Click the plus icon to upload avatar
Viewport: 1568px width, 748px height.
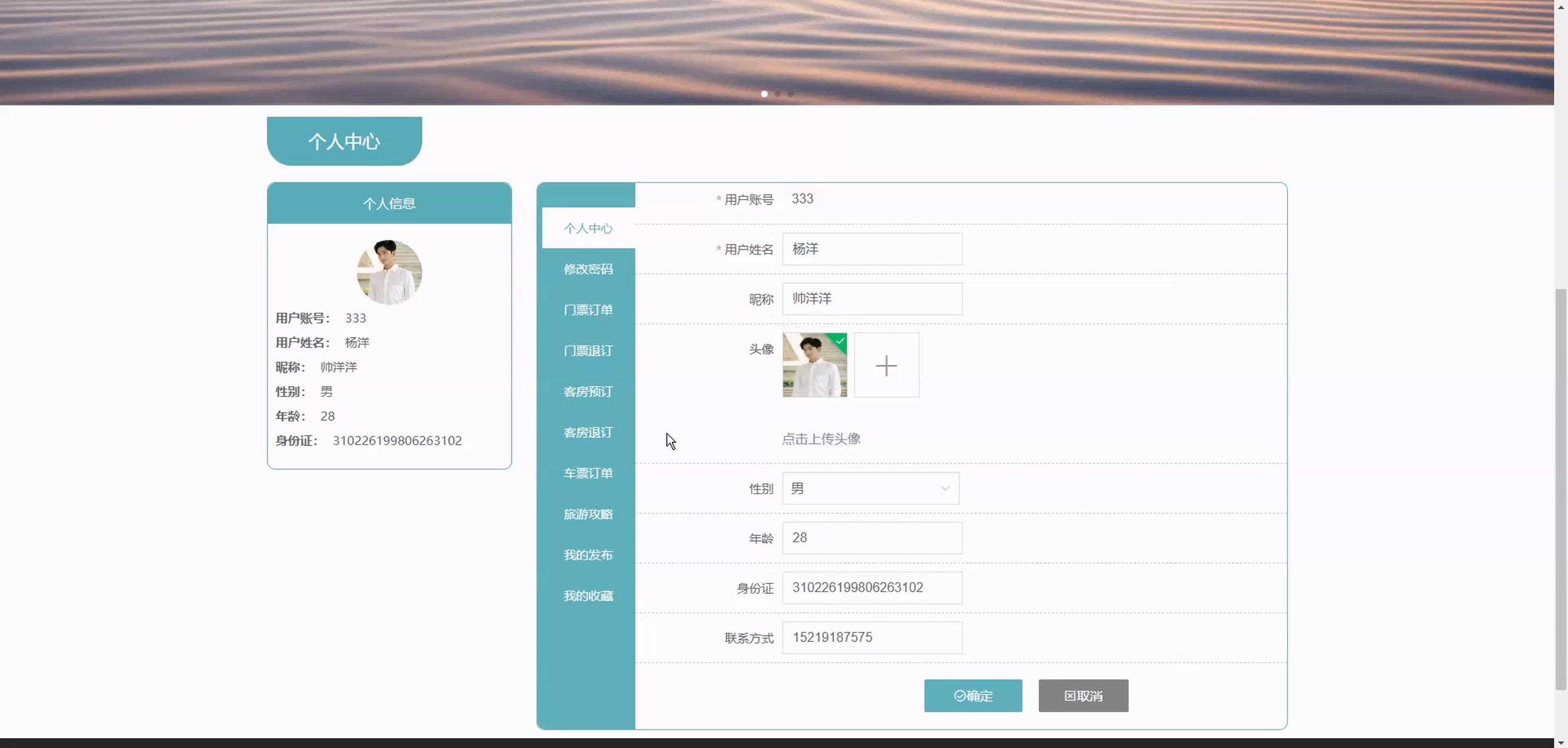(886, 365)
